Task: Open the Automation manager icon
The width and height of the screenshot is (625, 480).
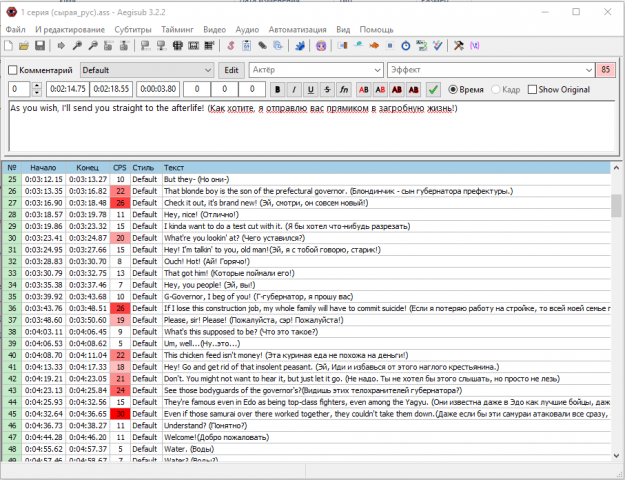Action: [x=300, y=46]
